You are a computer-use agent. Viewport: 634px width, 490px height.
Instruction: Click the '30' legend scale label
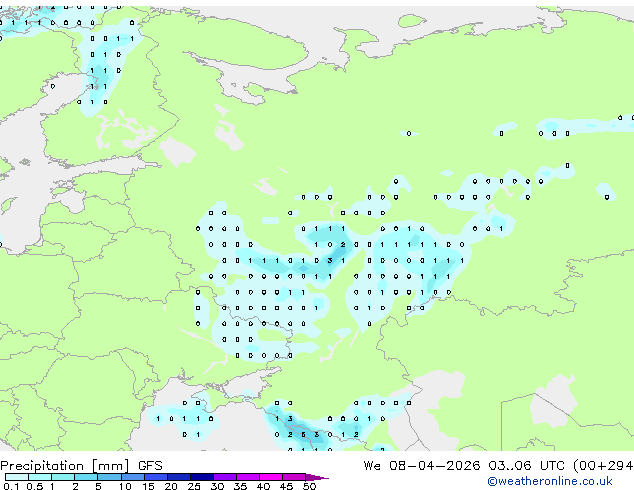tap(218, 486)
